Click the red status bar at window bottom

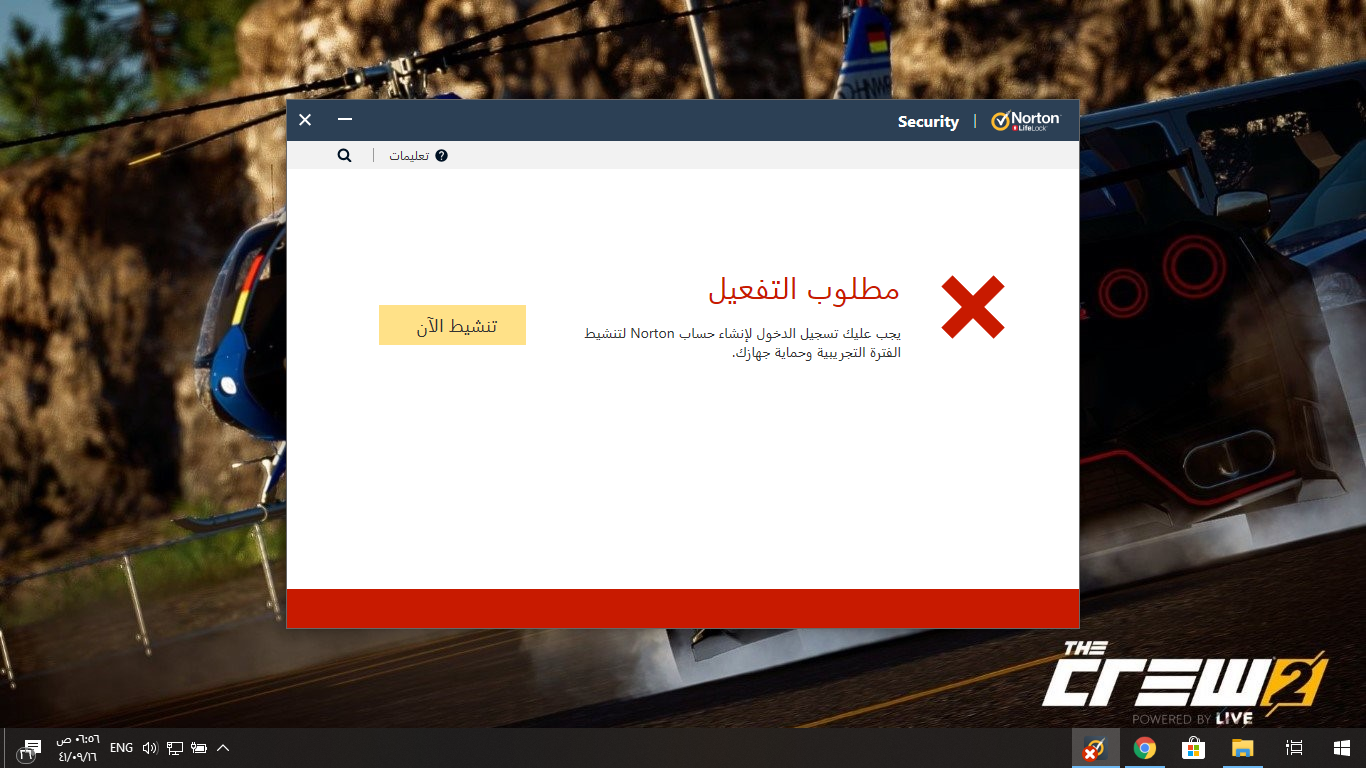683,609
